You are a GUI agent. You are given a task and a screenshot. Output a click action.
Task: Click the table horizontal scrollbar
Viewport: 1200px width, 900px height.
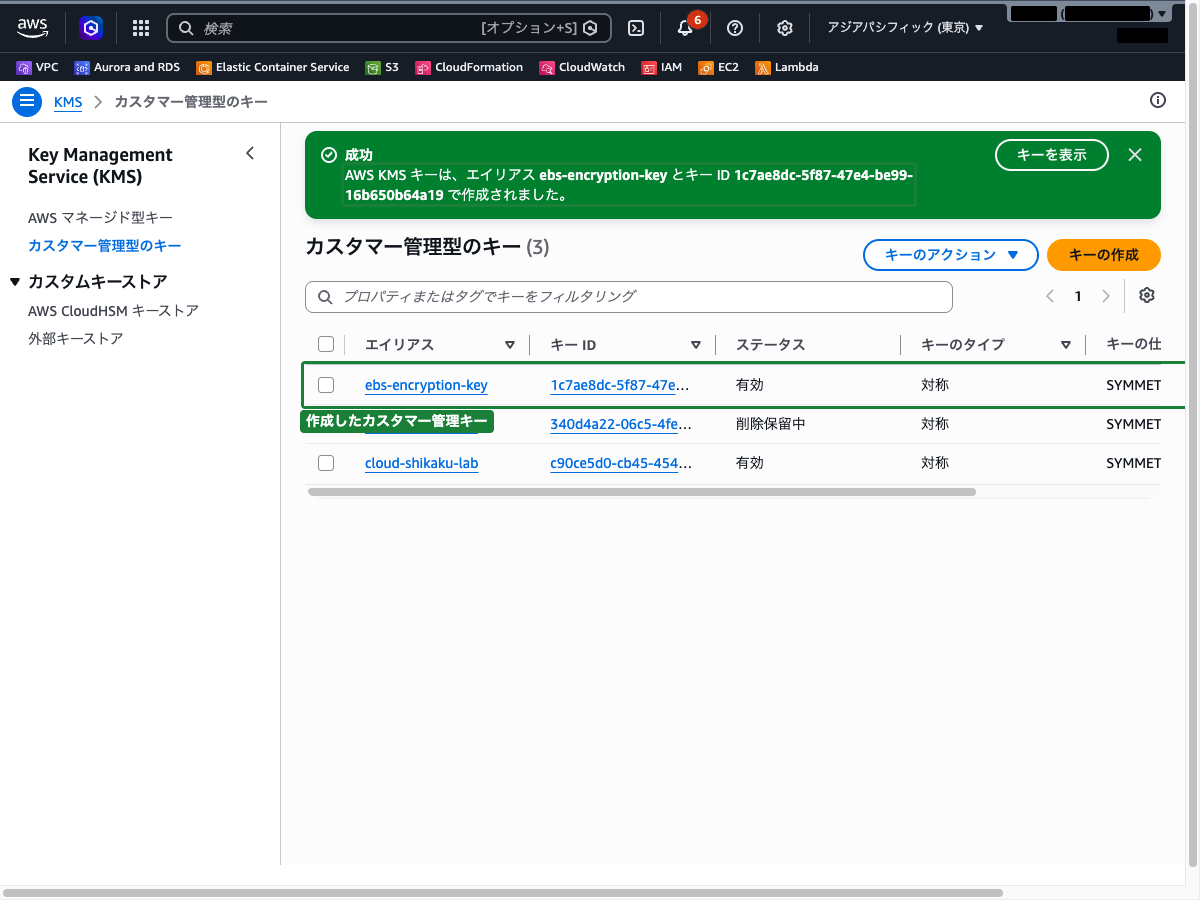point(642,492)
